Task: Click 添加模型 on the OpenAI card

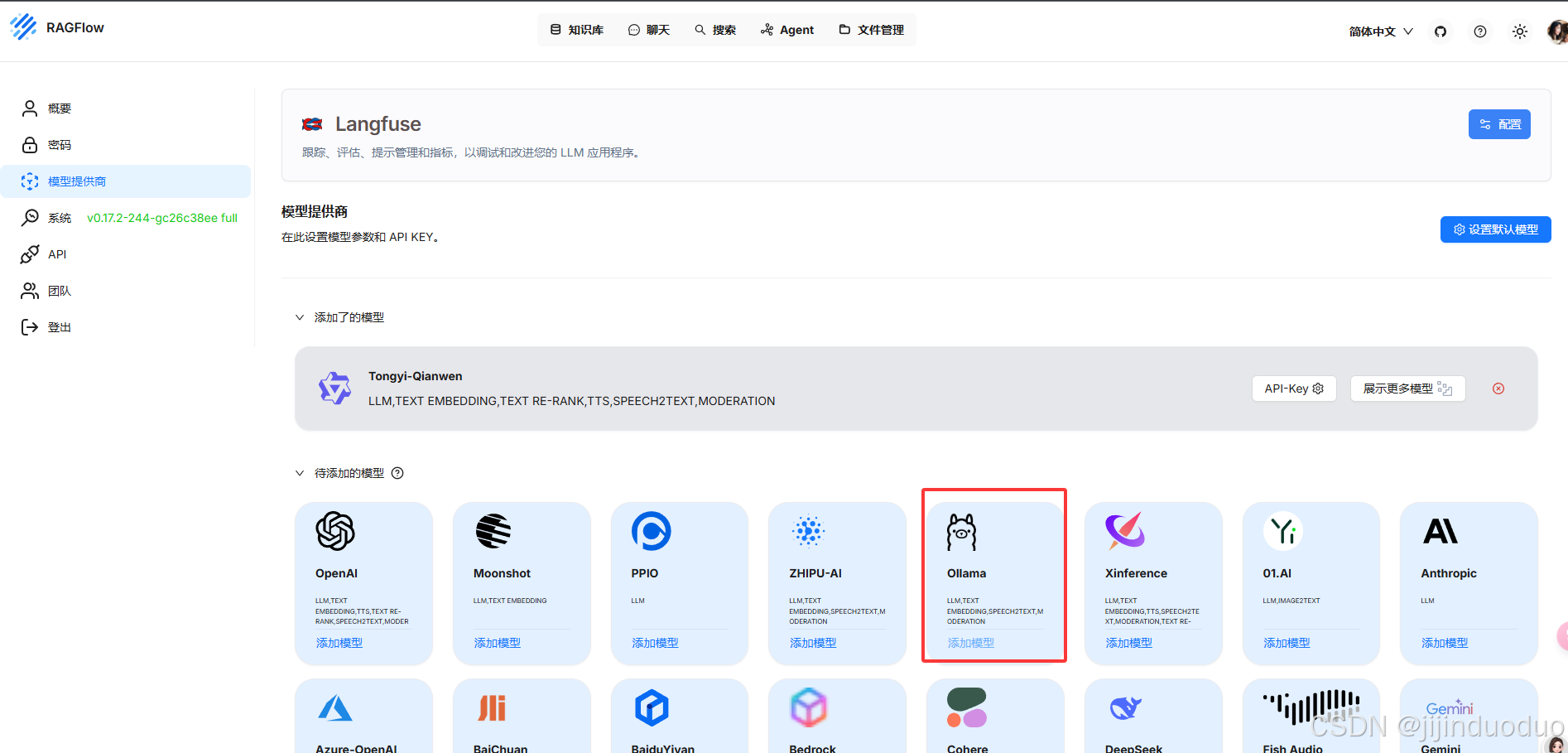Action: pos(339,643)
